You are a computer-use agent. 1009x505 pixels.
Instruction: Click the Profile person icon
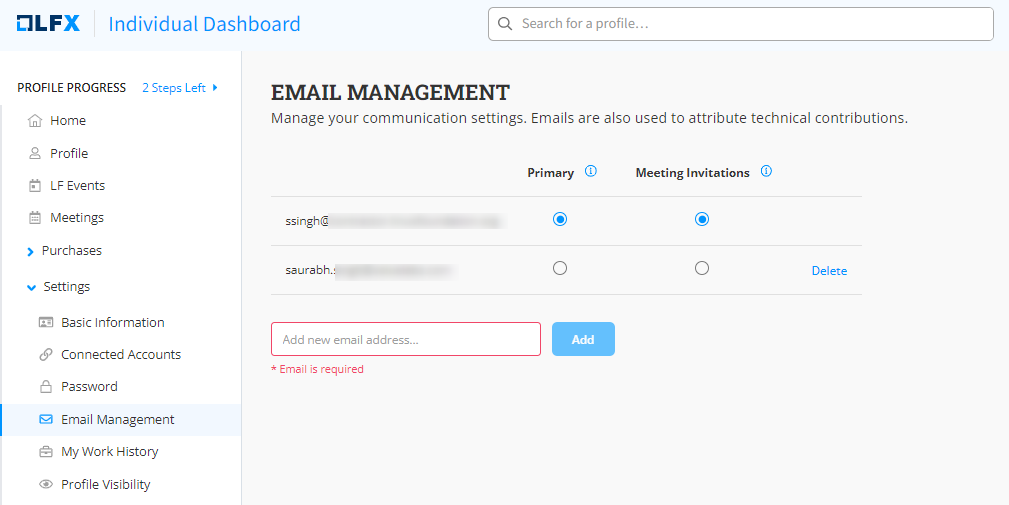(35, 154)
